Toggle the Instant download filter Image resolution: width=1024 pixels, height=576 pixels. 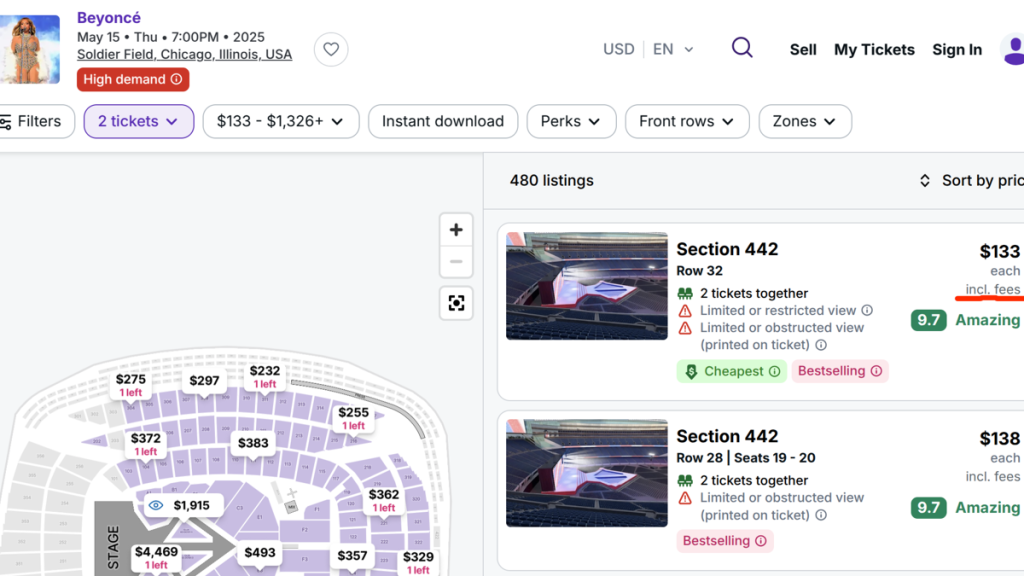442,121
